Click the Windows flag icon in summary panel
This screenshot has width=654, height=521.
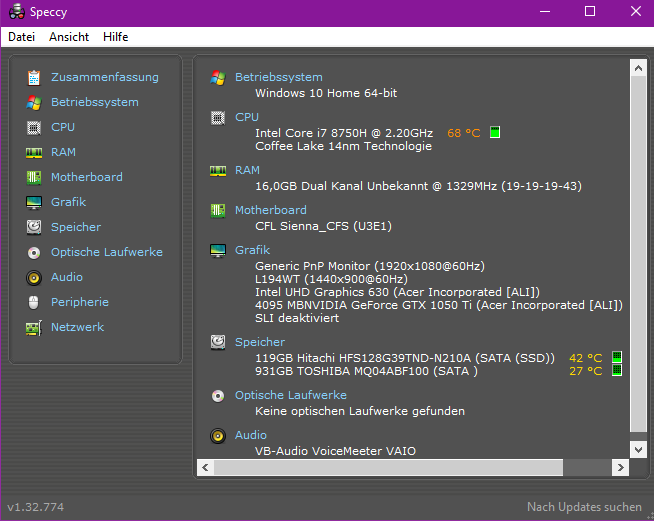(x=218, y=78)
